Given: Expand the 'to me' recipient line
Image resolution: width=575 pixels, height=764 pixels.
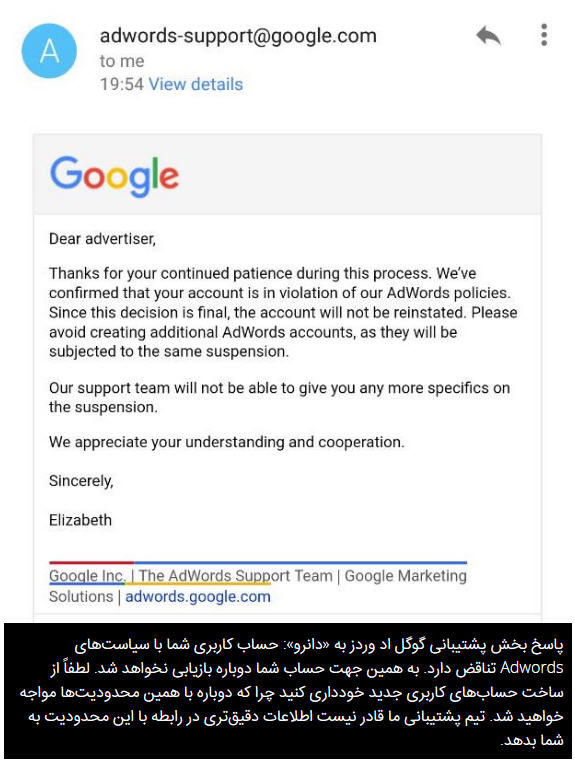Looking at the screenshot, I should (x=122, y=61).
